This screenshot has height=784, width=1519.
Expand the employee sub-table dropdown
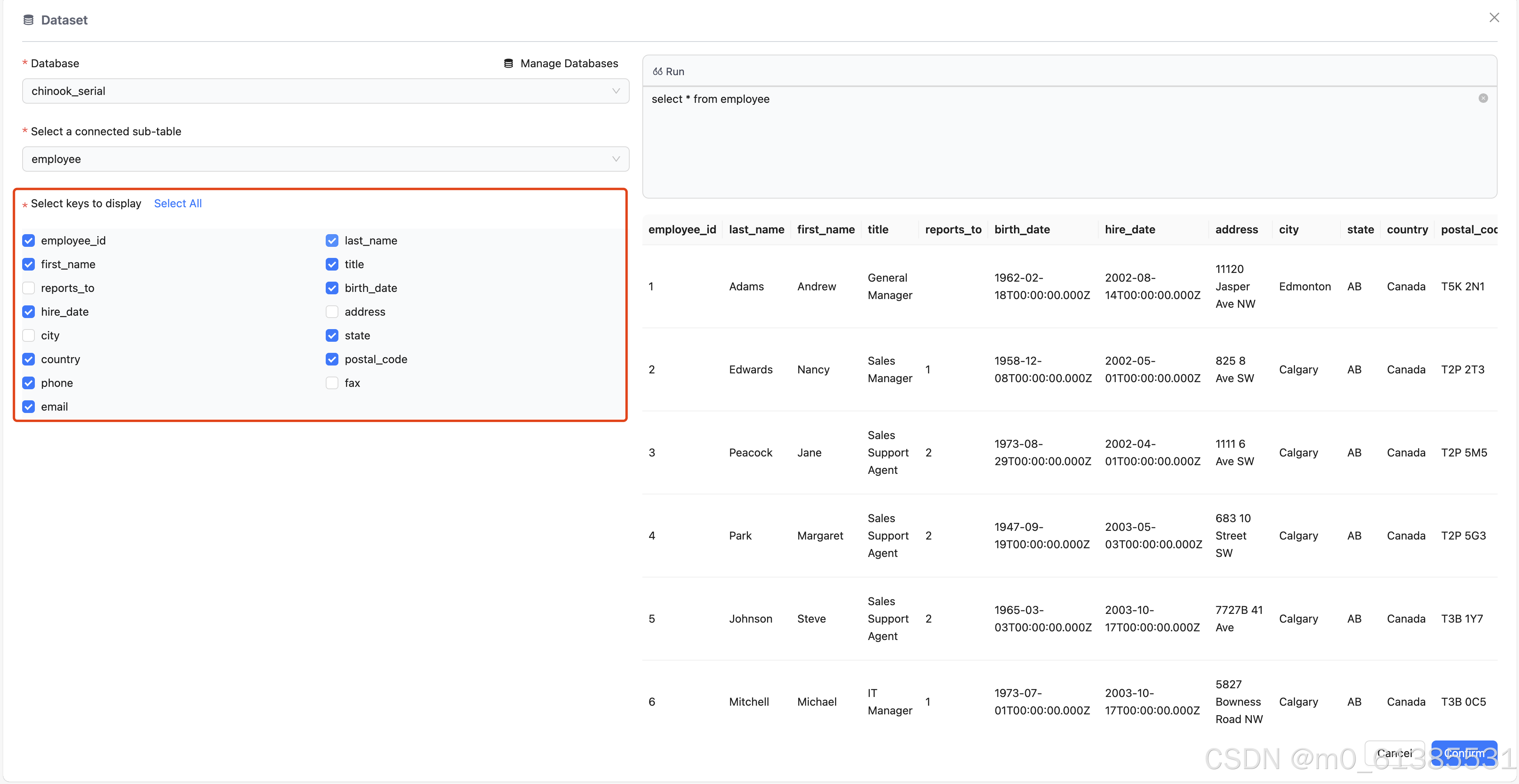click(325, 159)
